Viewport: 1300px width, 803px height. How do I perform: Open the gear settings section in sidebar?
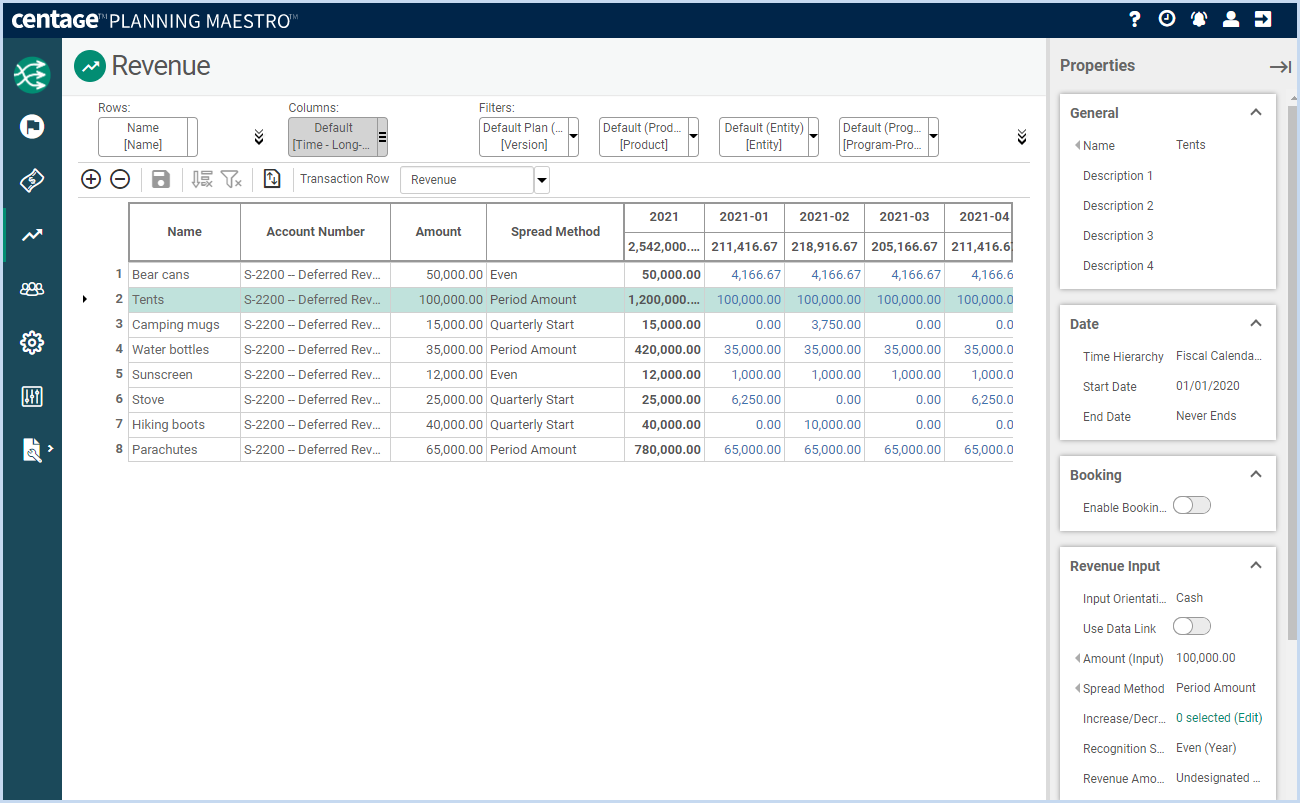tap(32, 343)
